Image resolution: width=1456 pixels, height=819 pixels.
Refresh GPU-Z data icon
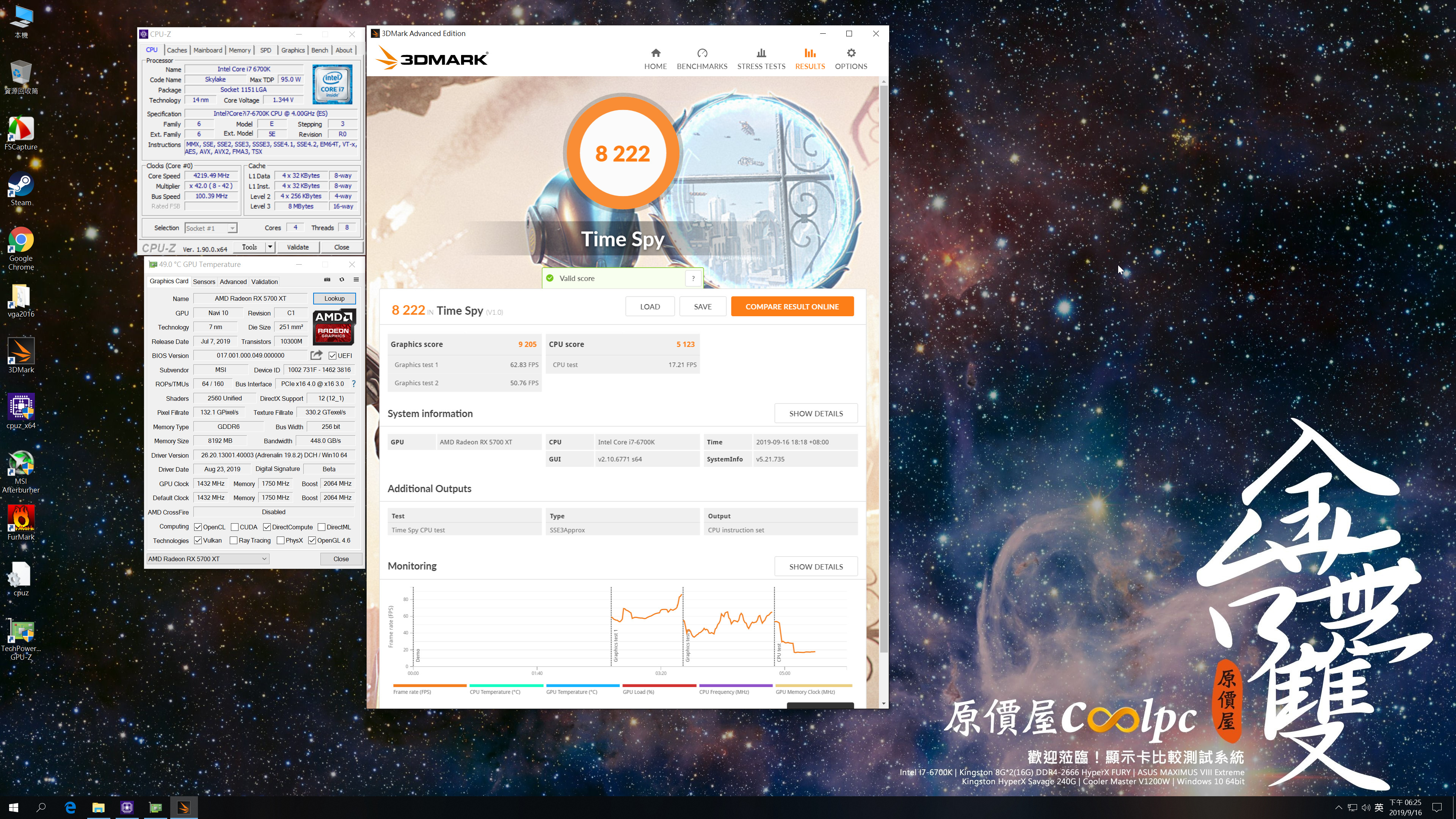tap(341, 280)
